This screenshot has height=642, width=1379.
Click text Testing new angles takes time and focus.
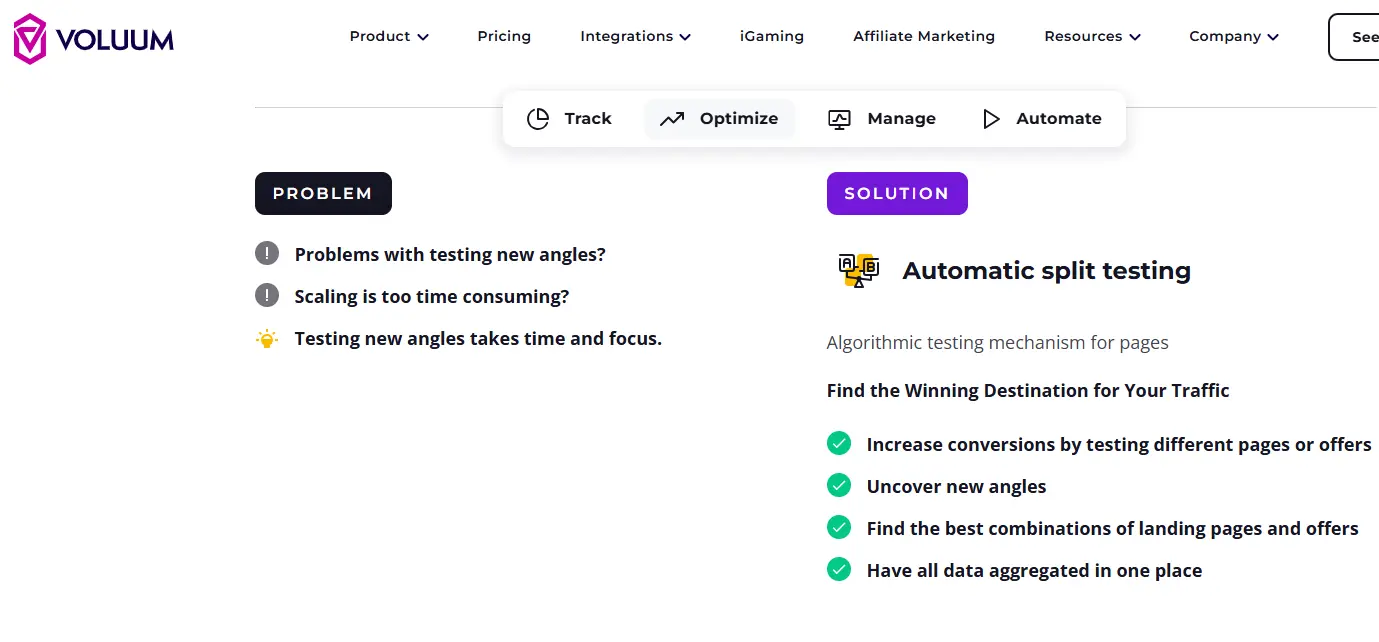(478, 339)
